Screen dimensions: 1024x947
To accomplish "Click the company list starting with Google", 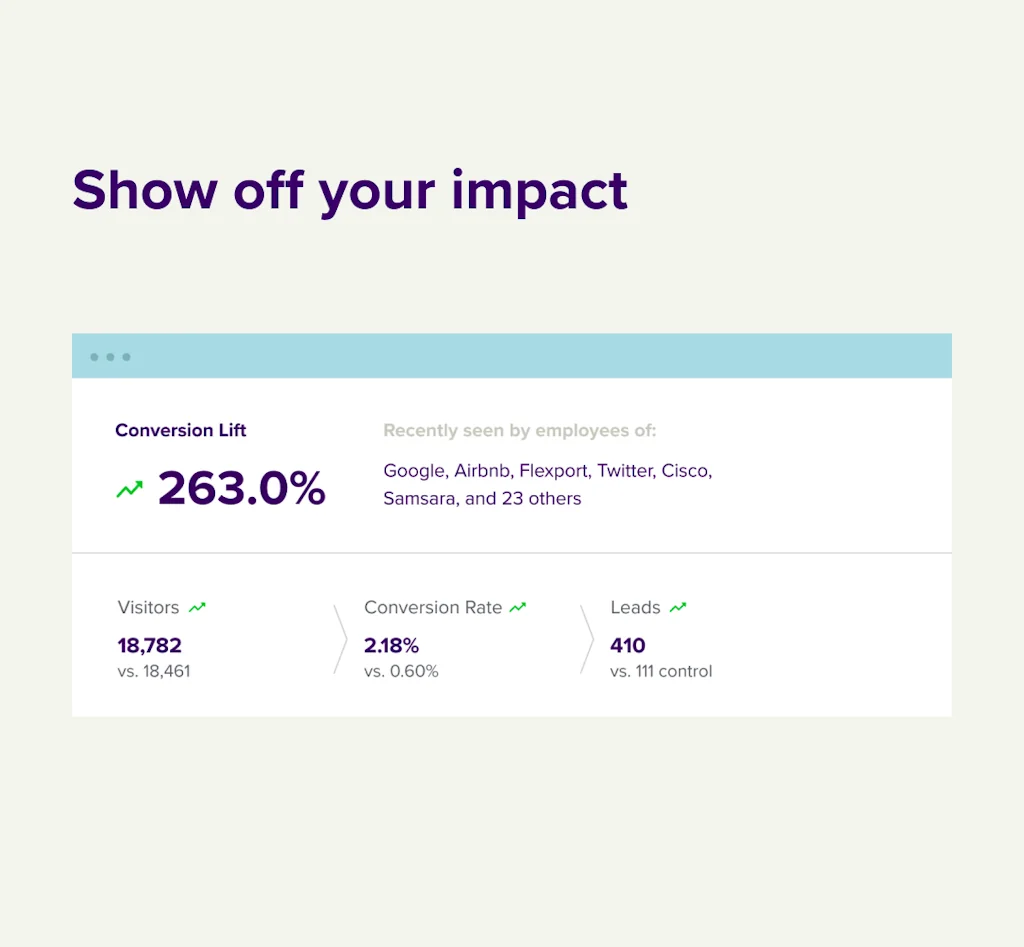I will point(547,470).
